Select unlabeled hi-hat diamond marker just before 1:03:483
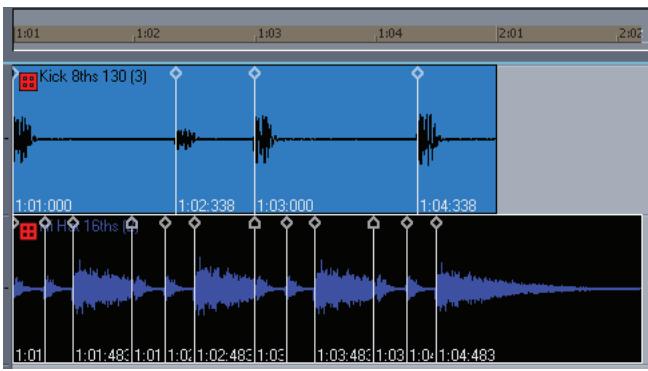The height and width of the screenshot is (371, 648). pyautogui.click(x=287, y=223)
